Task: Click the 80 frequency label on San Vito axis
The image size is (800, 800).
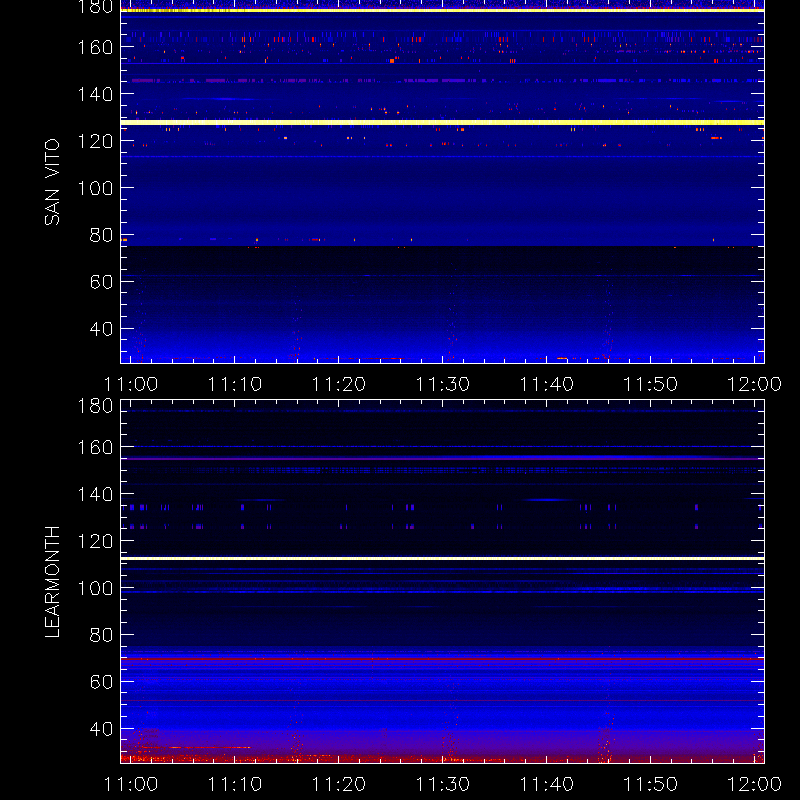Action: (101, 235)
